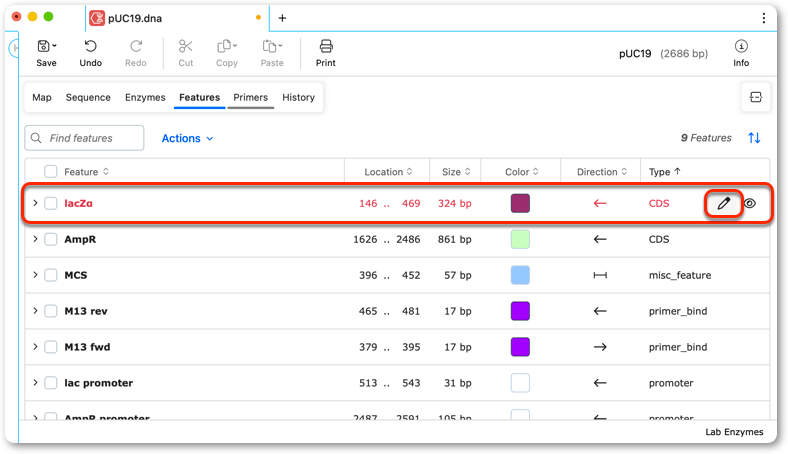Viewport: 788px width, 454px height.
Task: Click the sort order arrows beside 9 Features
Action: click(x=754, y=138)
